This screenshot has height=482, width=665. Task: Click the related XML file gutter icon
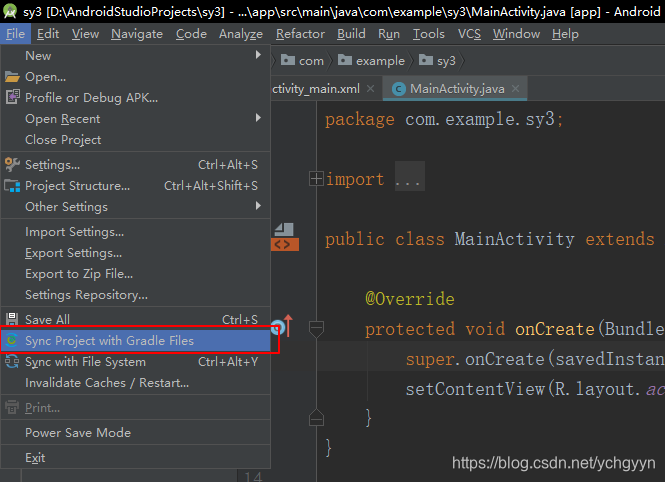click(285, 237)
